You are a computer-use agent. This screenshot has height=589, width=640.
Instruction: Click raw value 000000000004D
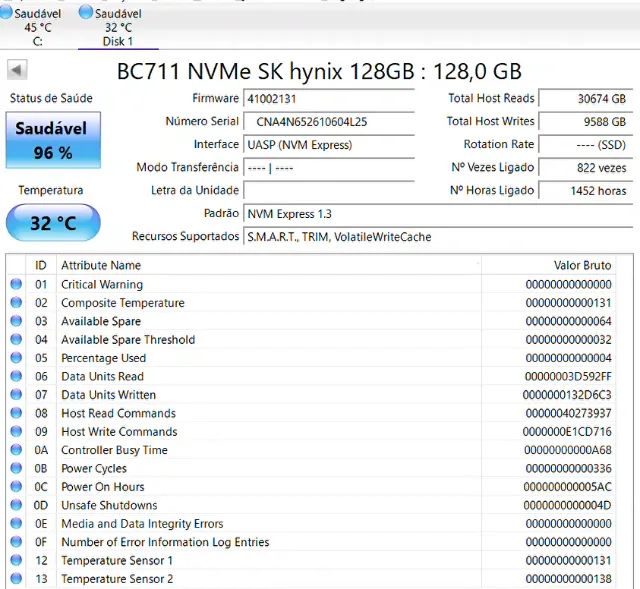click(567, 505)
